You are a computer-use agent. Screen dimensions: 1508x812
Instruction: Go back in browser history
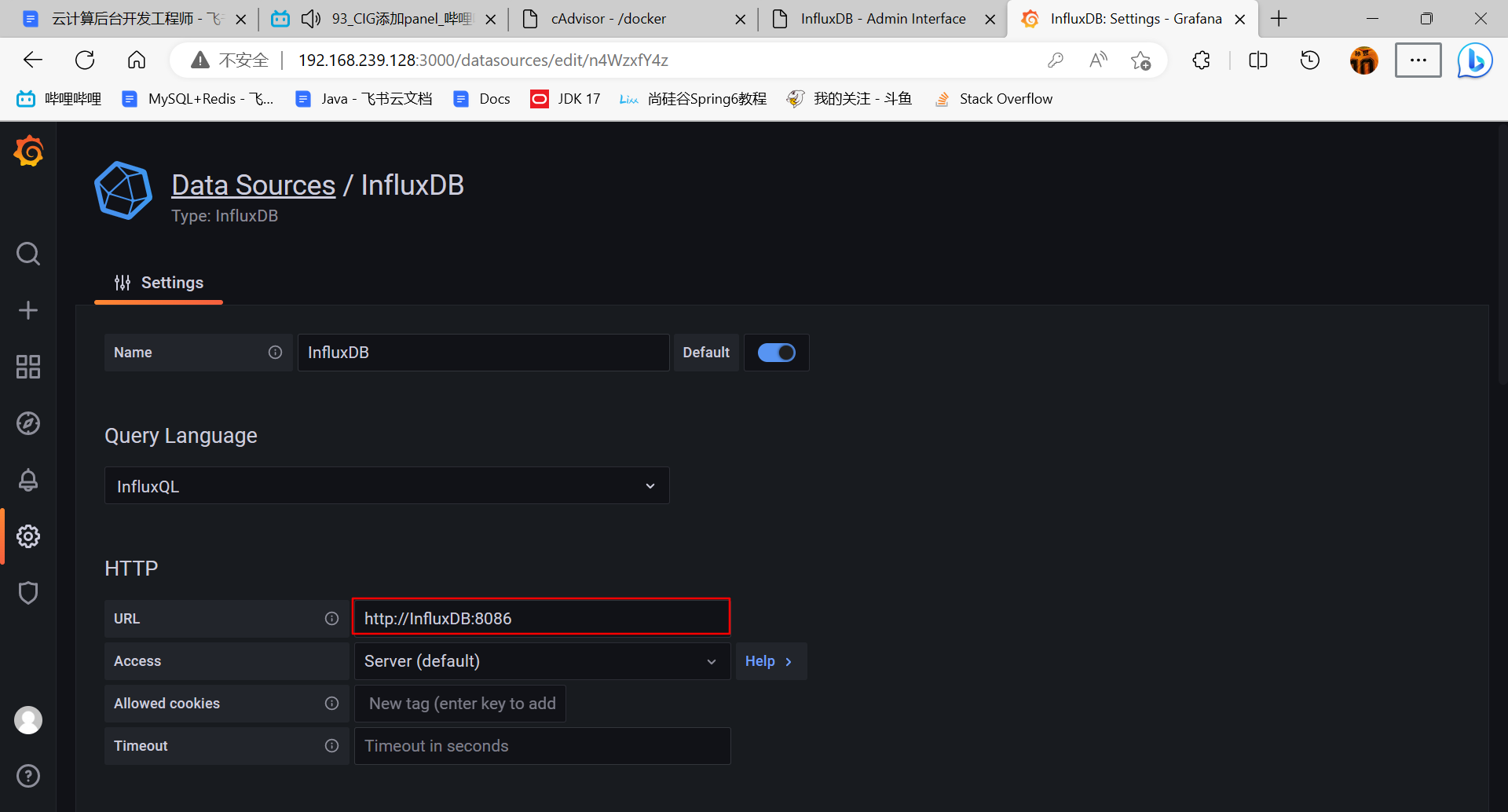tap(33, 60)
